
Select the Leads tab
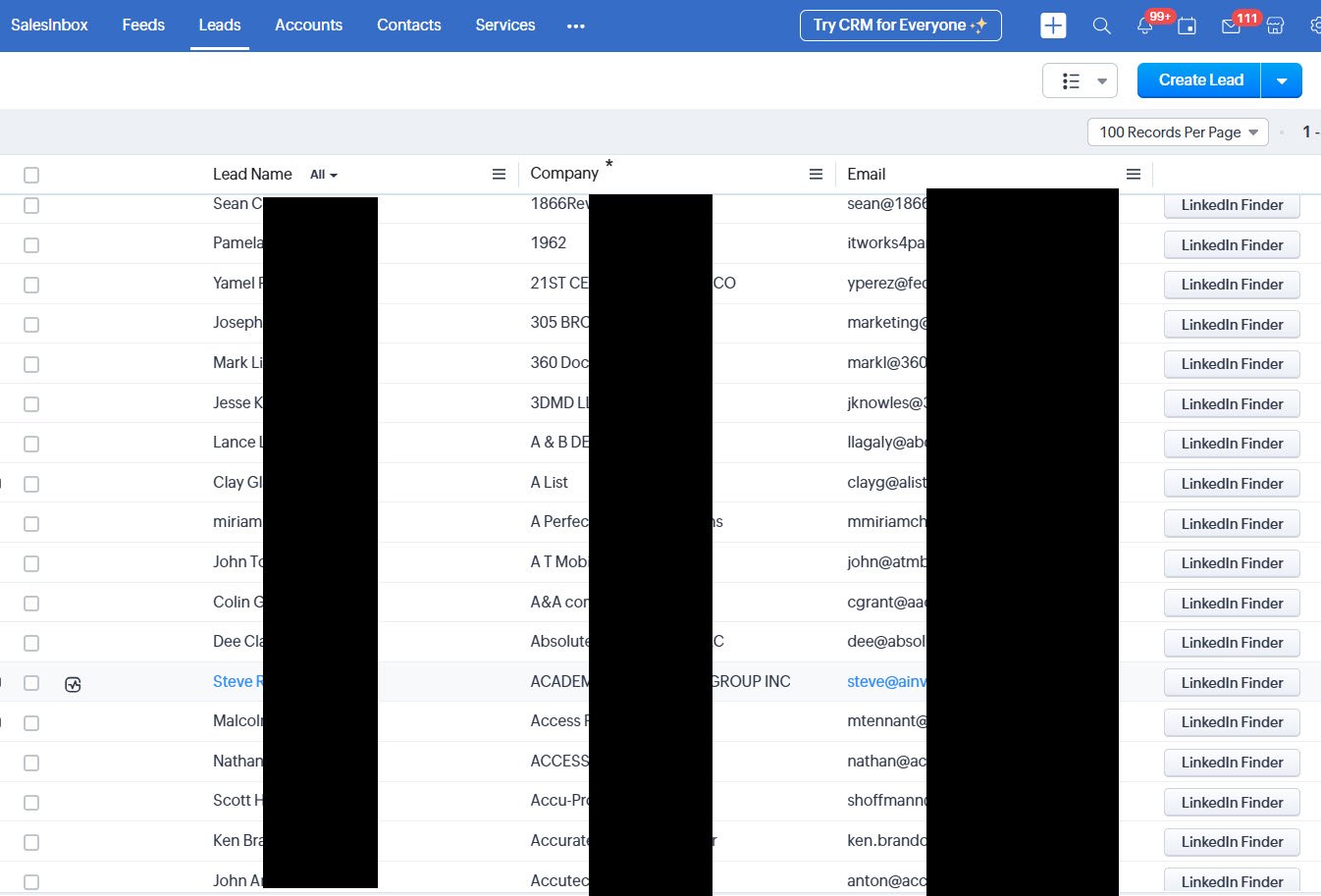pyautogui.click(x=220, y=26)
